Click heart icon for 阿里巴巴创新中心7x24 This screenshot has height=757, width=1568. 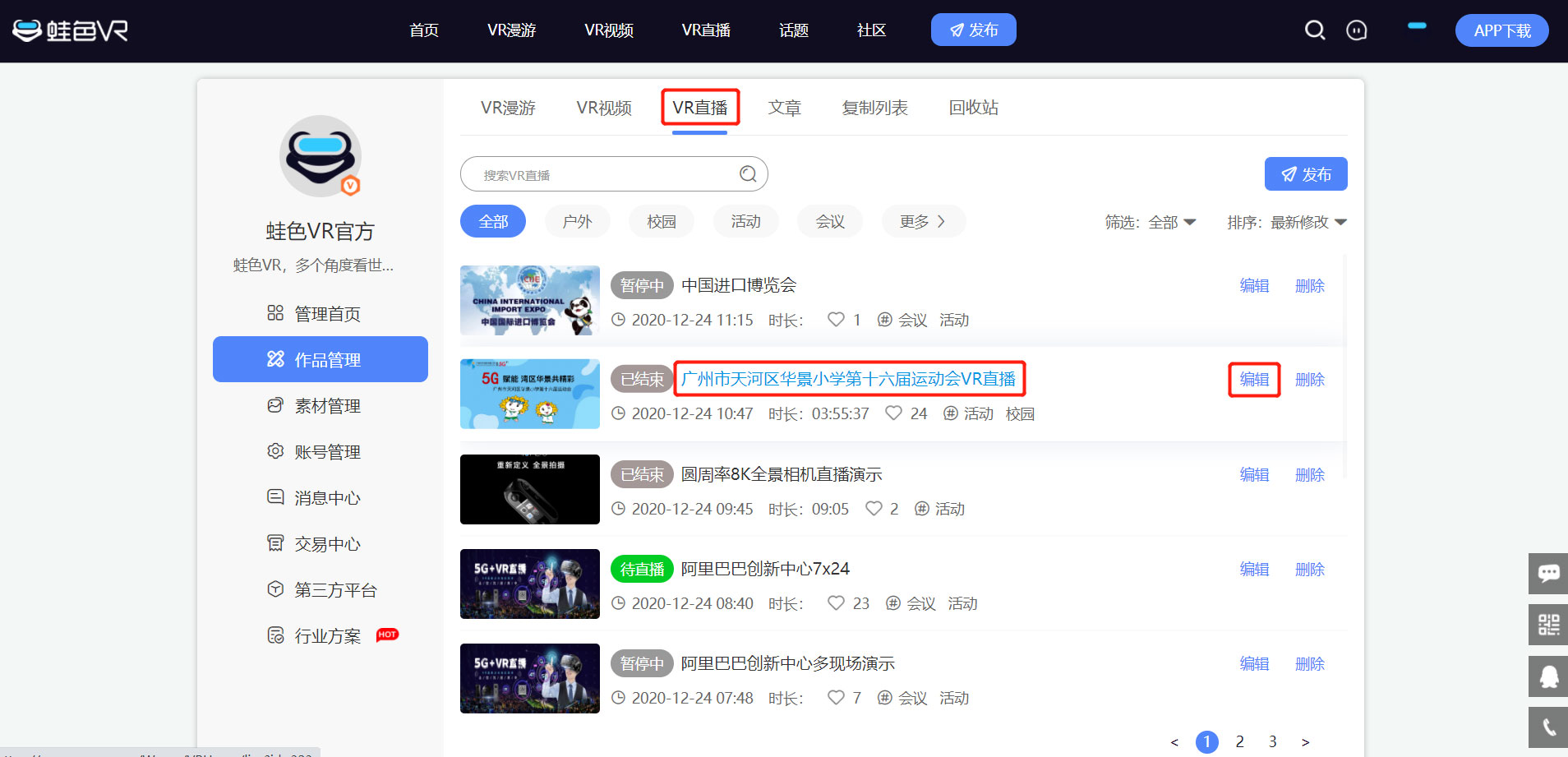click(x=836, y=603)
